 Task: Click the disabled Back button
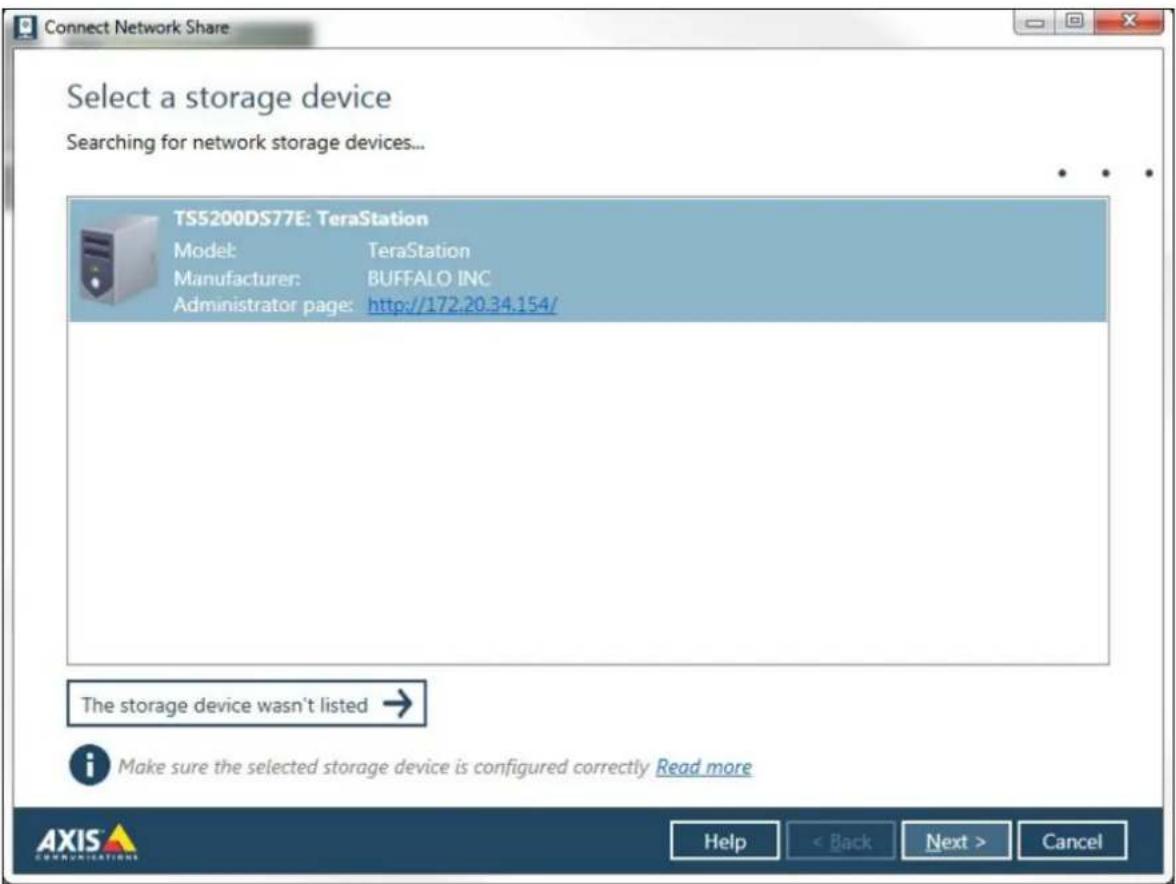[841, 841]
